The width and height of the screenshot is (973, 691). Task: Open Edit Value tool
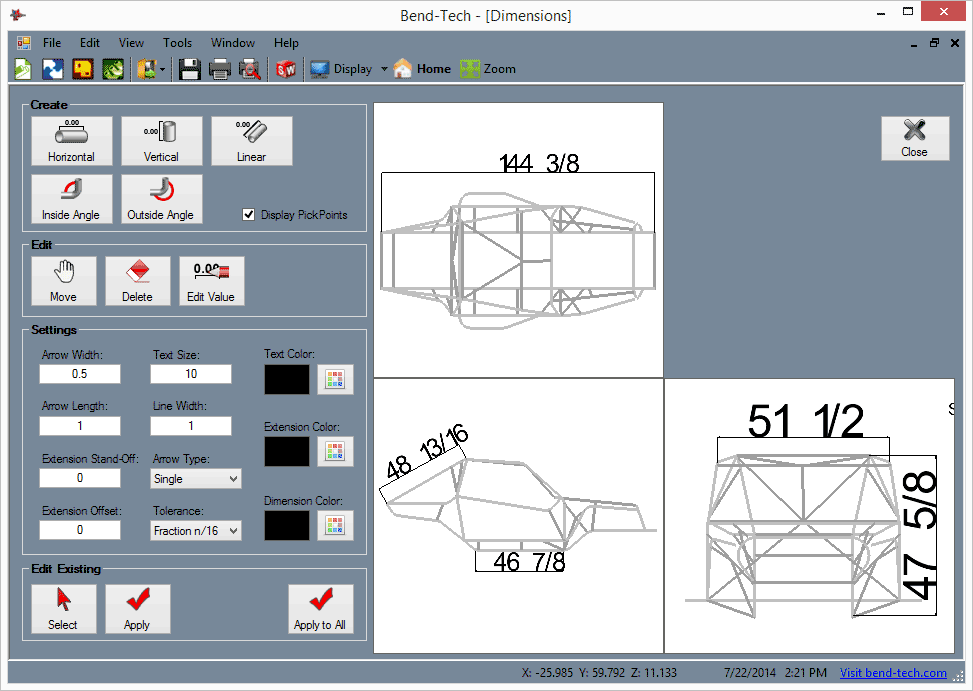[x=211, y=280]
